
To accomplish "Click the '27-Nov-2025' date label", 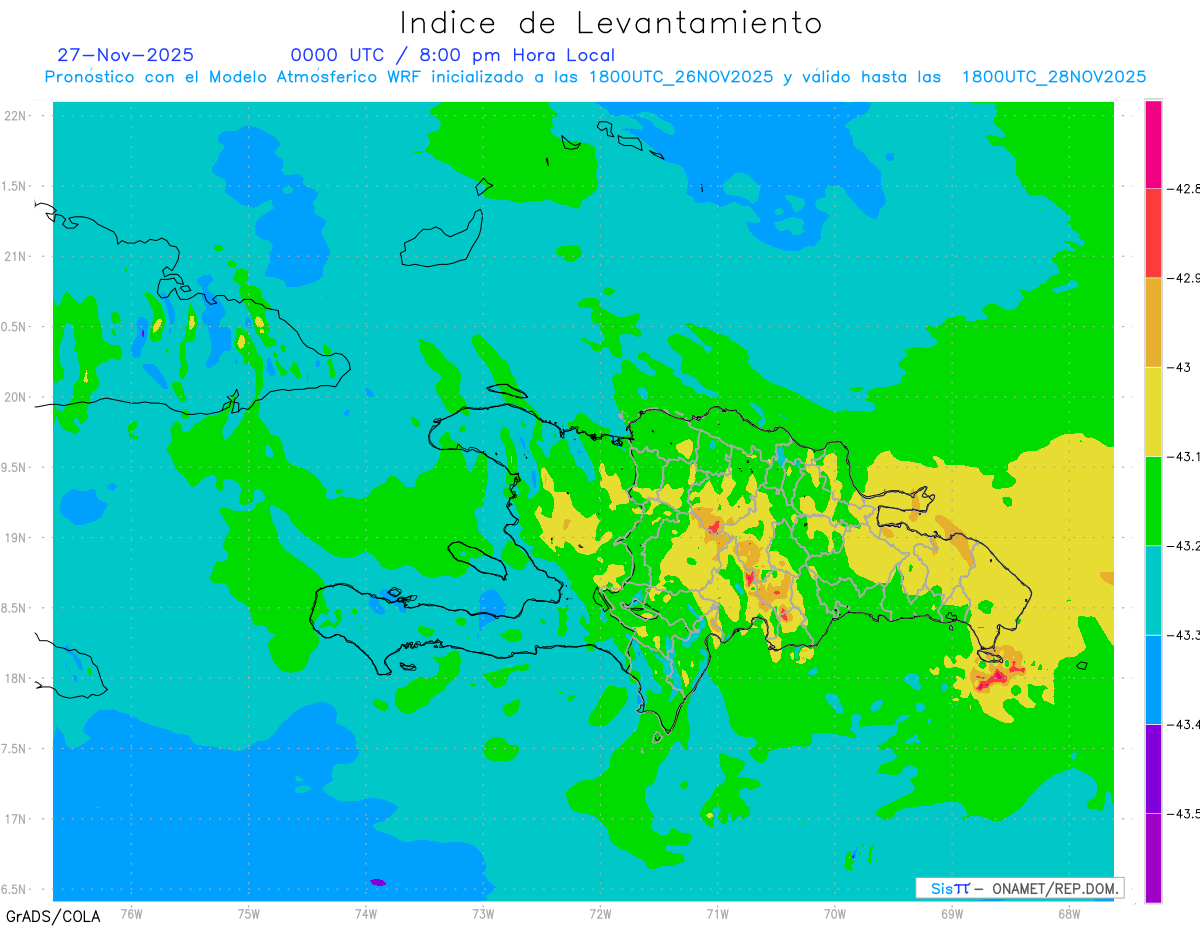I will [125, 55].
